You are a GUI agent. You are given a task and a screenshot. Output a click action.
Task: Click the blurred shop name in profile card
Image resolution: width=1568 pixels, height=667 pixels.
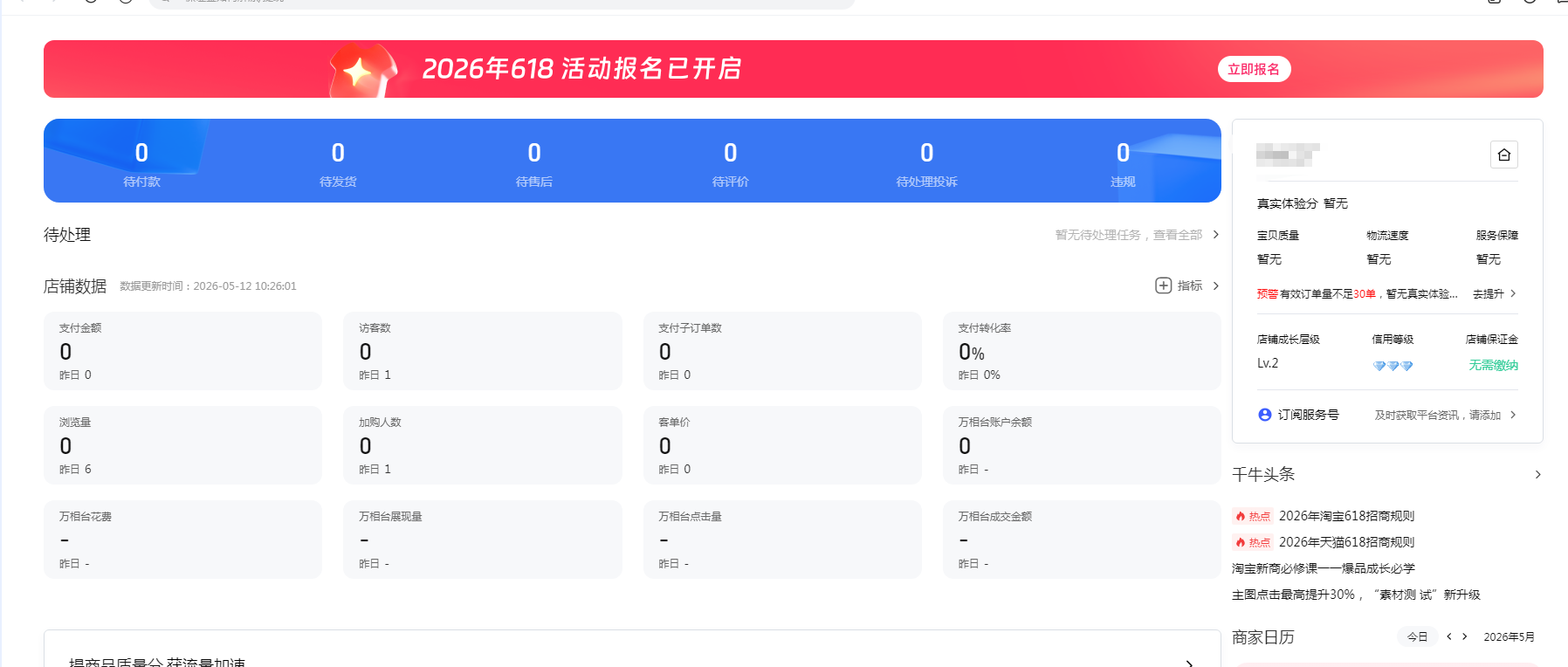click(1288, 155)
